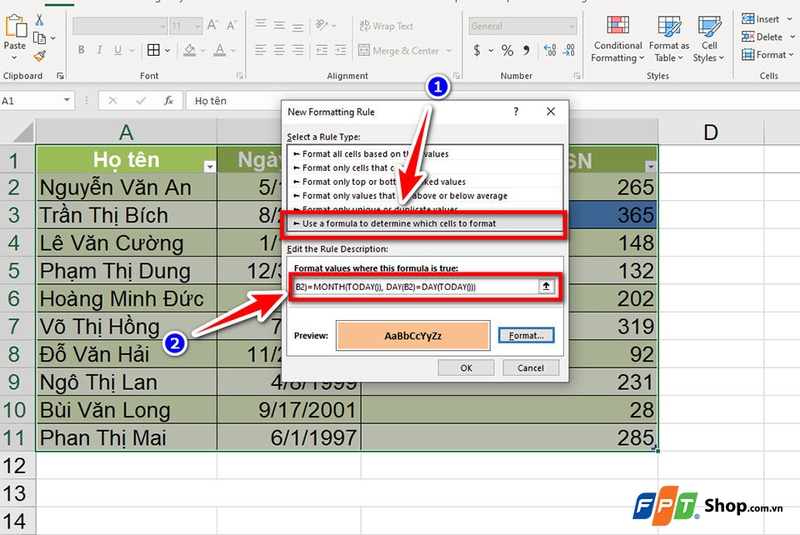Toggle Italic formatting
The image size is (800, 535).
pos(99,50)
